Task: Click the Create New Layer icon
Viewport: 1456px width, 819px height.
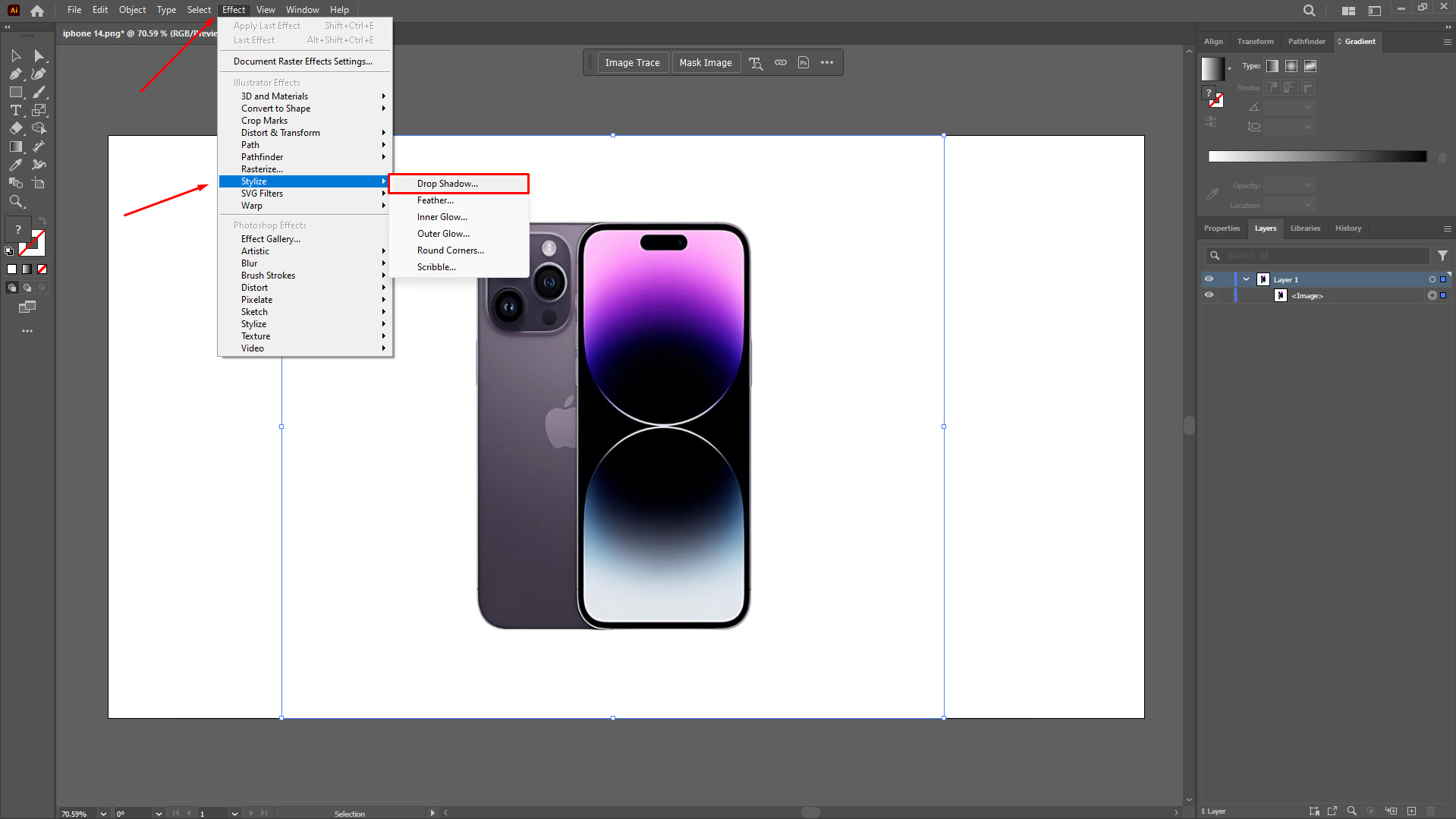Action: tap(1411, 811)
